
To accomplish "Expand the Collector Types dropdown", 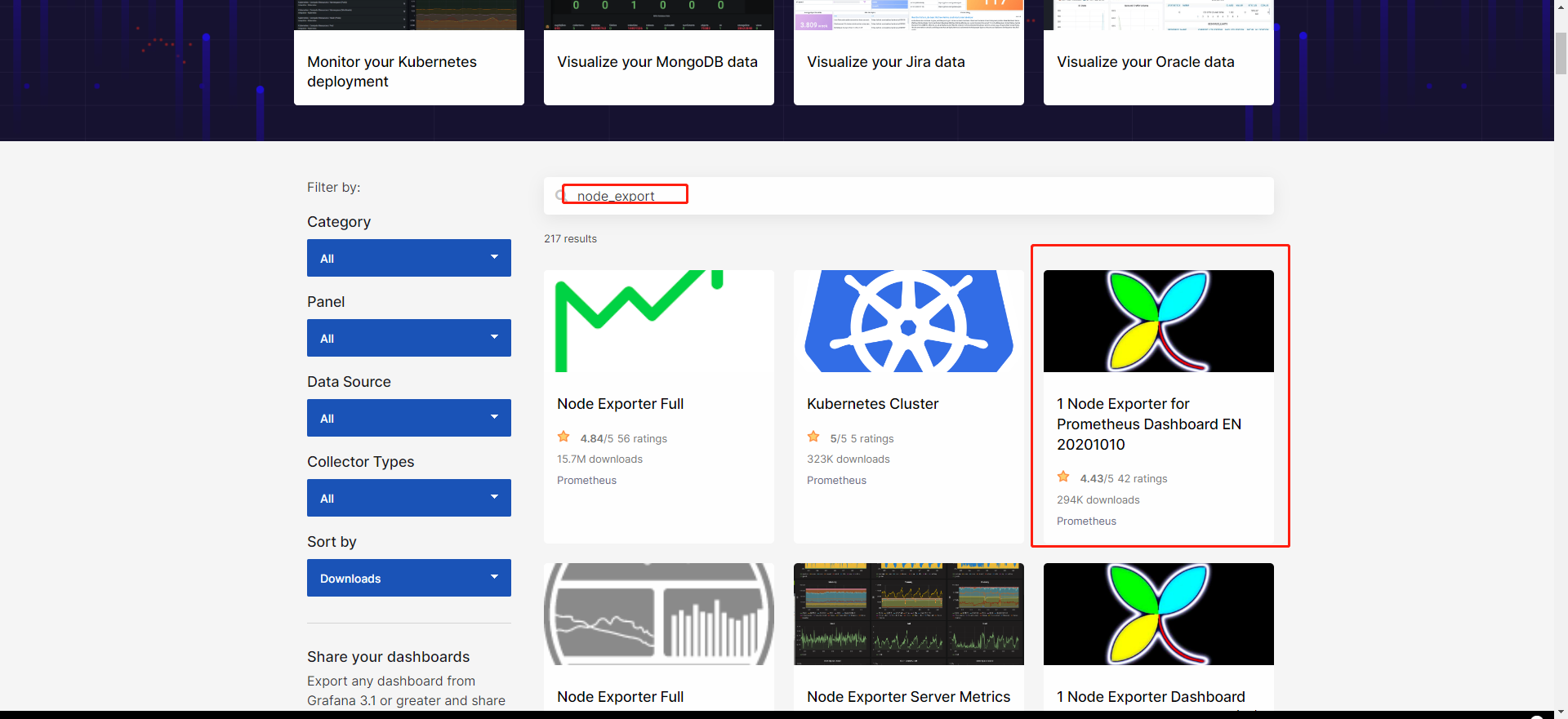I will pos(409,498).
